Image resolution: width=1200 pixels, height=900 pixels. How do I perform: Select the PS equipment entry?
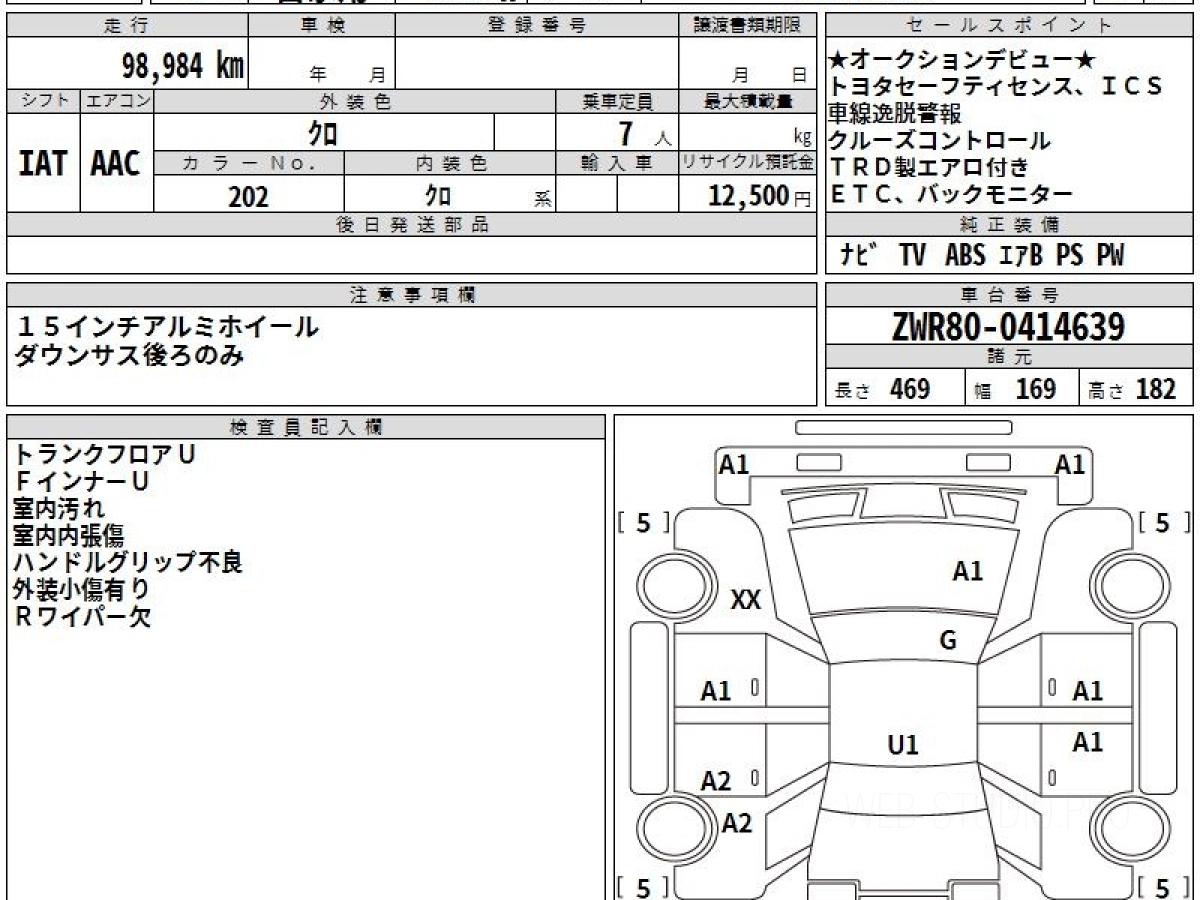[x=1069, y=255]
